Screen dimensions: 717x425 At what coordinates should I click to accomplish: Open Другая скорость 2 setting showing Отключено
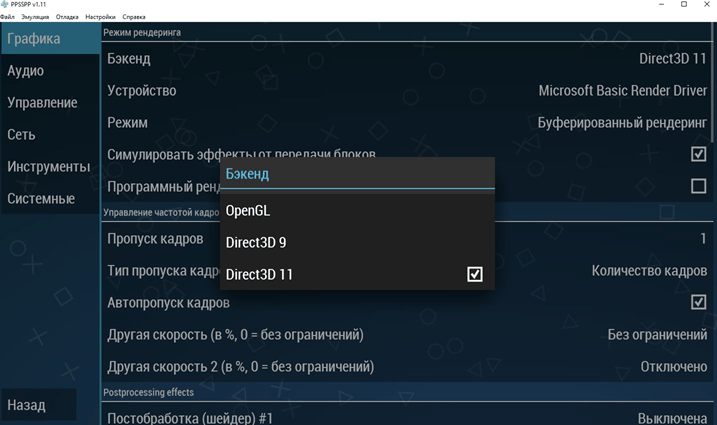pyautogui.click(x=406, y=366)
